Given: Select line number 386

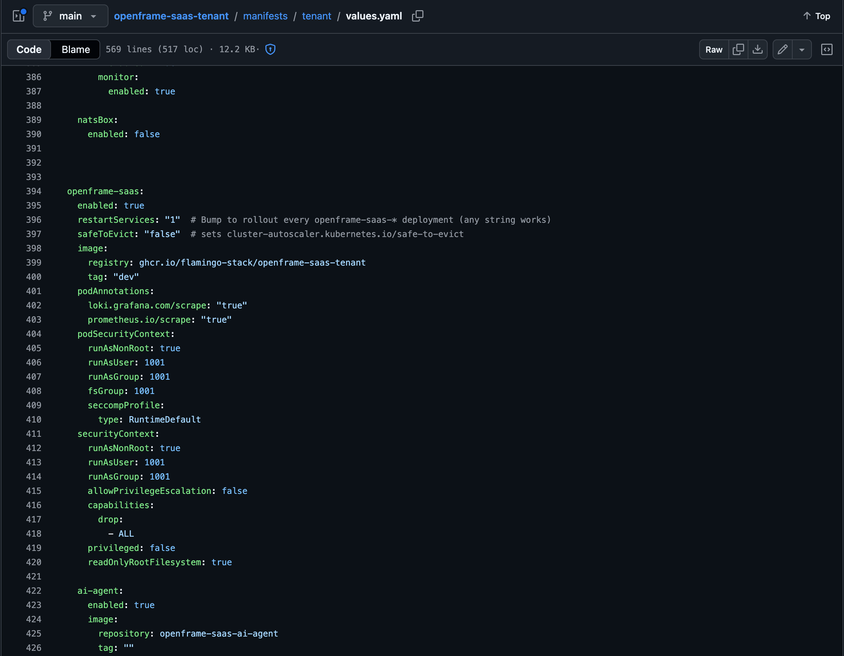Looking at the screenshot, I should (33, 77).
